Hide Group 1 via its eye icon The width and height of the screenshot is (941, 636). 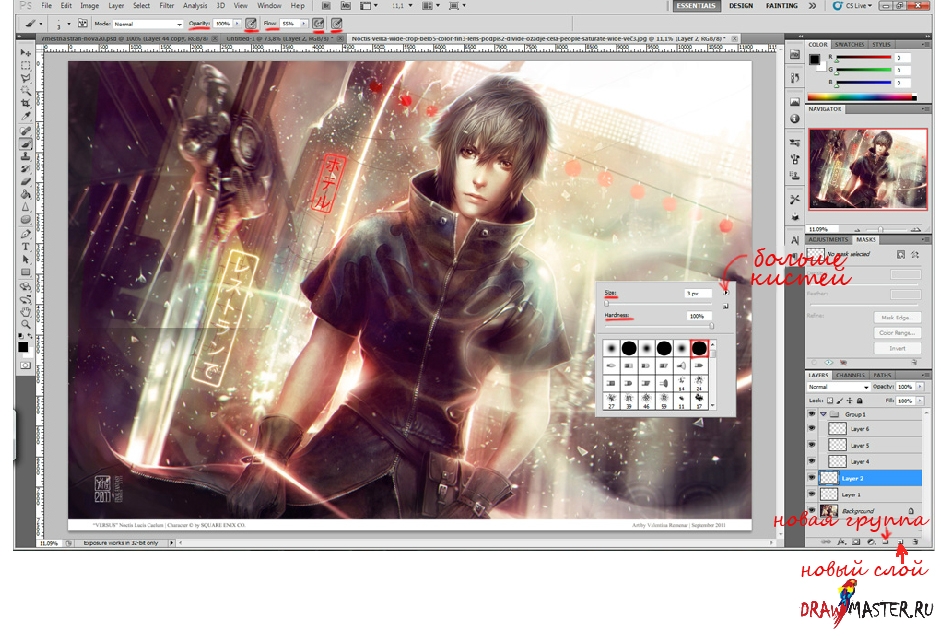click(811, 414)
